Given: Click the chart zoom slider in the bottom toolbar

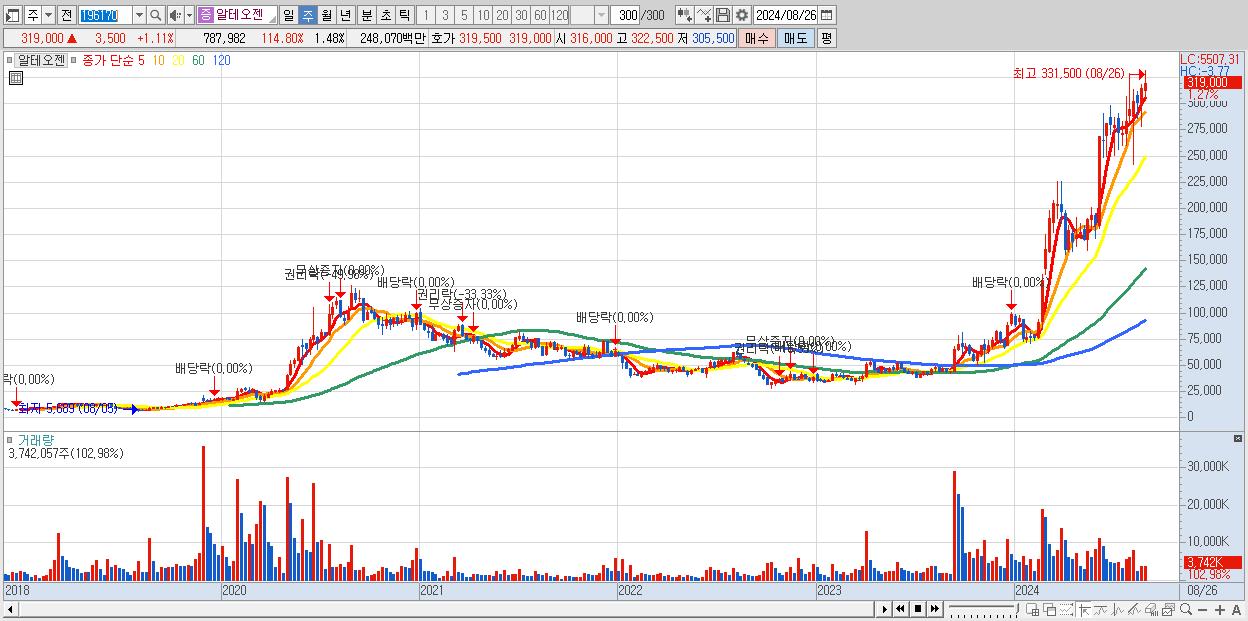Looking at the screenshot, I should 983,610.
